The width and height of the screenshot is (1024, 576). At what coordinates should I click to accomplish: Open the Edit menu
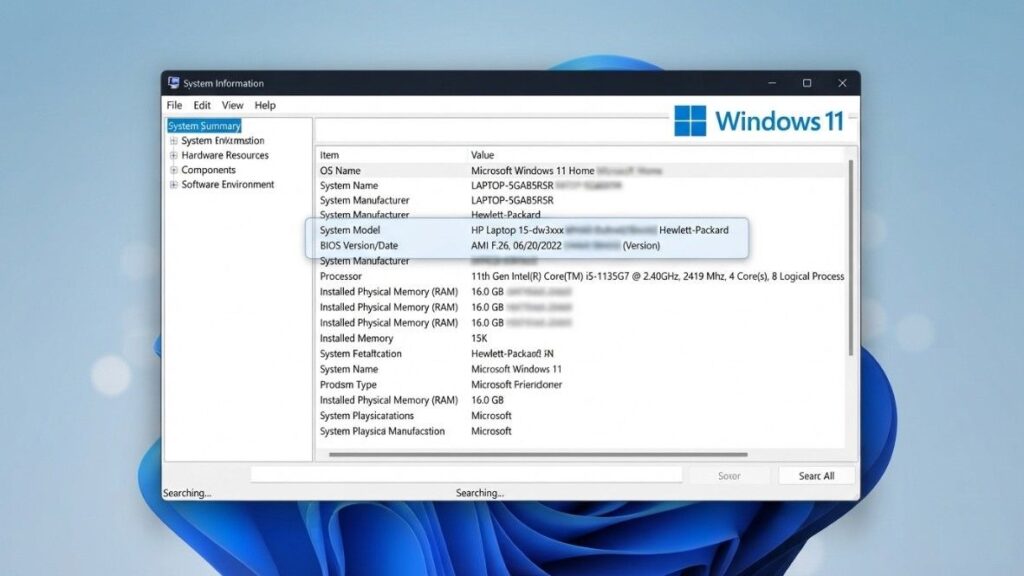pyautogui.click(x=202, y=105)
